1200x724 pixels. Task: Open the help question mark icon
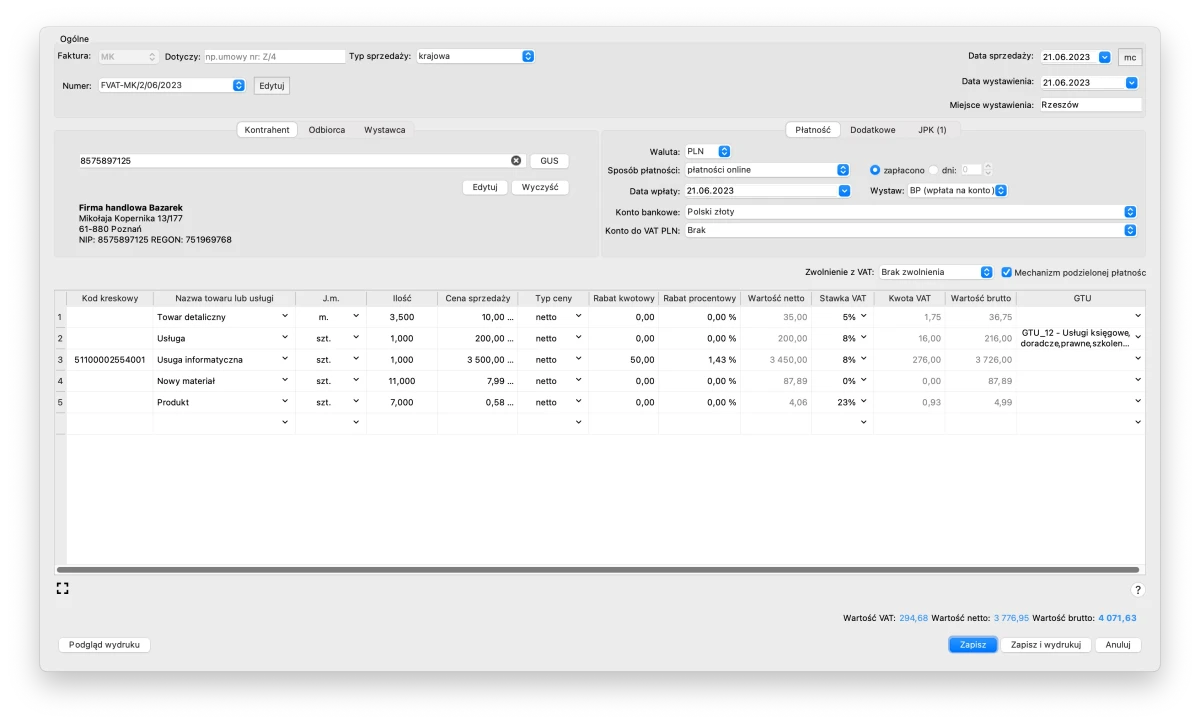click(x=1137, y=590)
